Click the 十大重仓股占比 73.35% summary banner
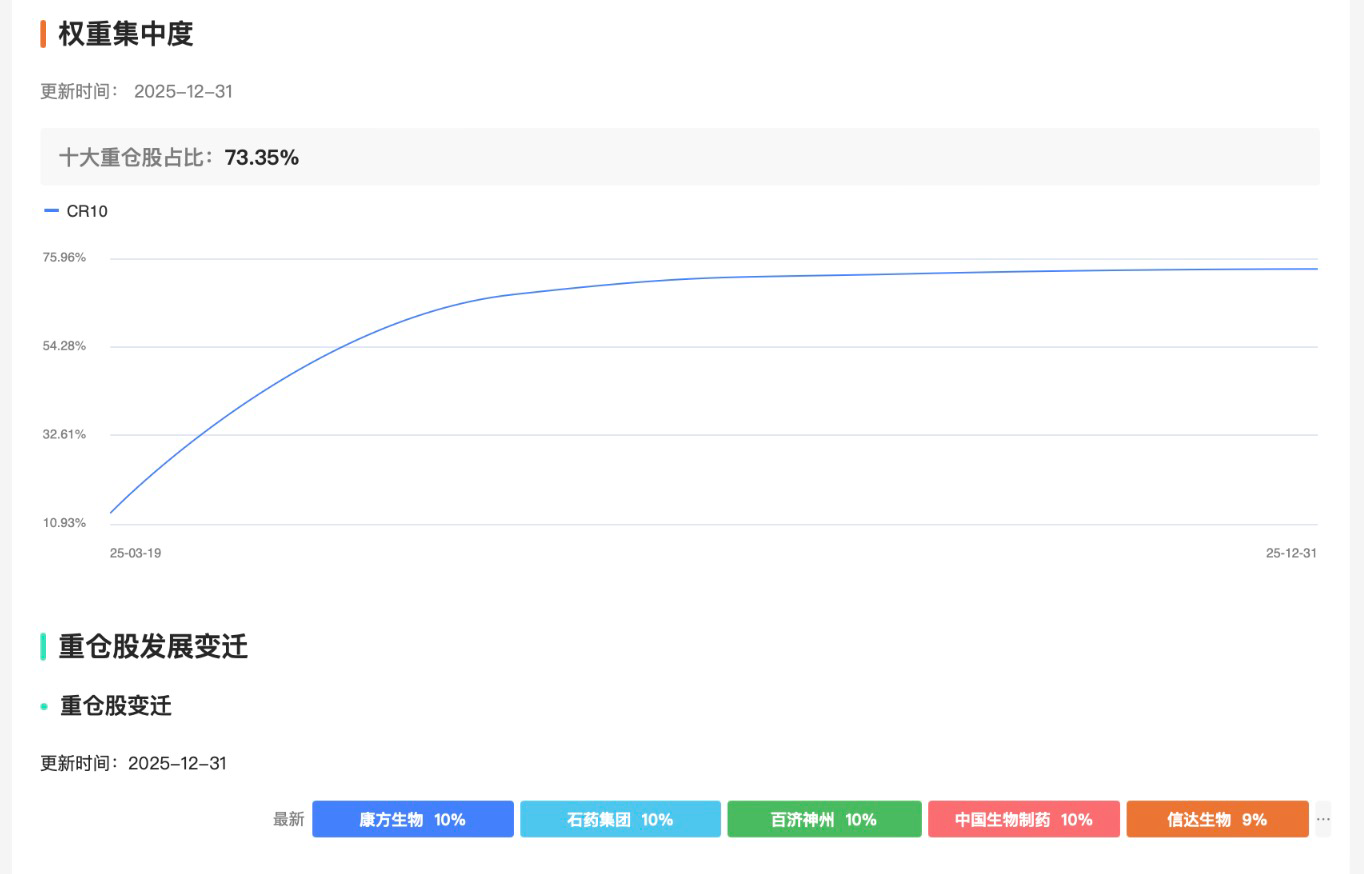 [x=680, y=157]
